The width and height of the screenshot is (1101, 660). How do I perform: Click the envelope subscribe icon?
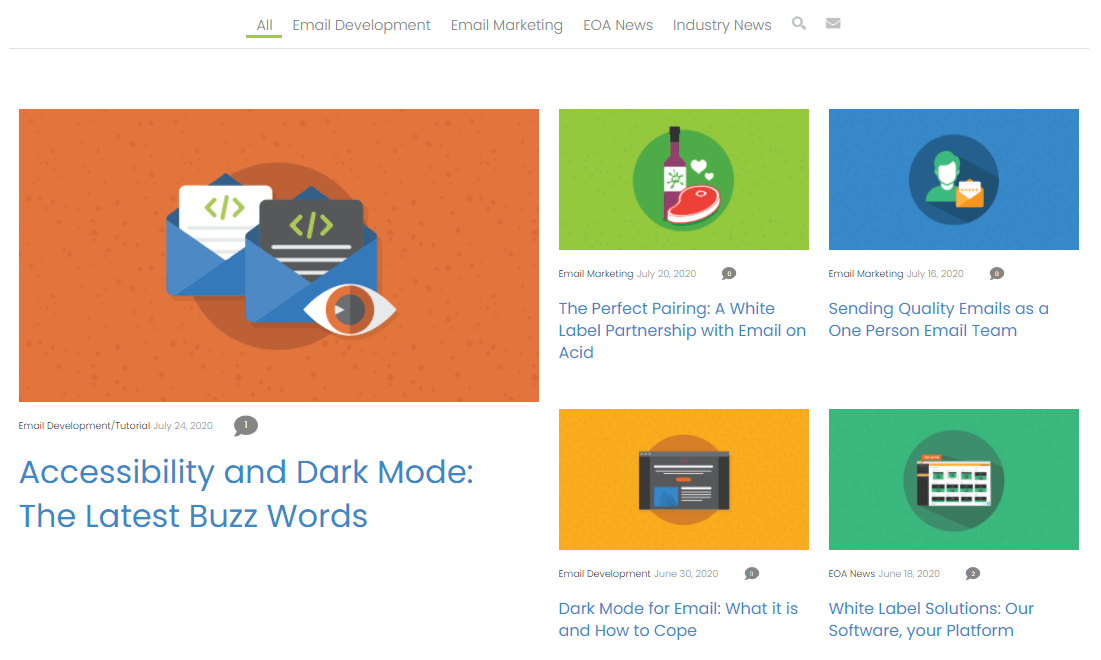tap(833, 23)
